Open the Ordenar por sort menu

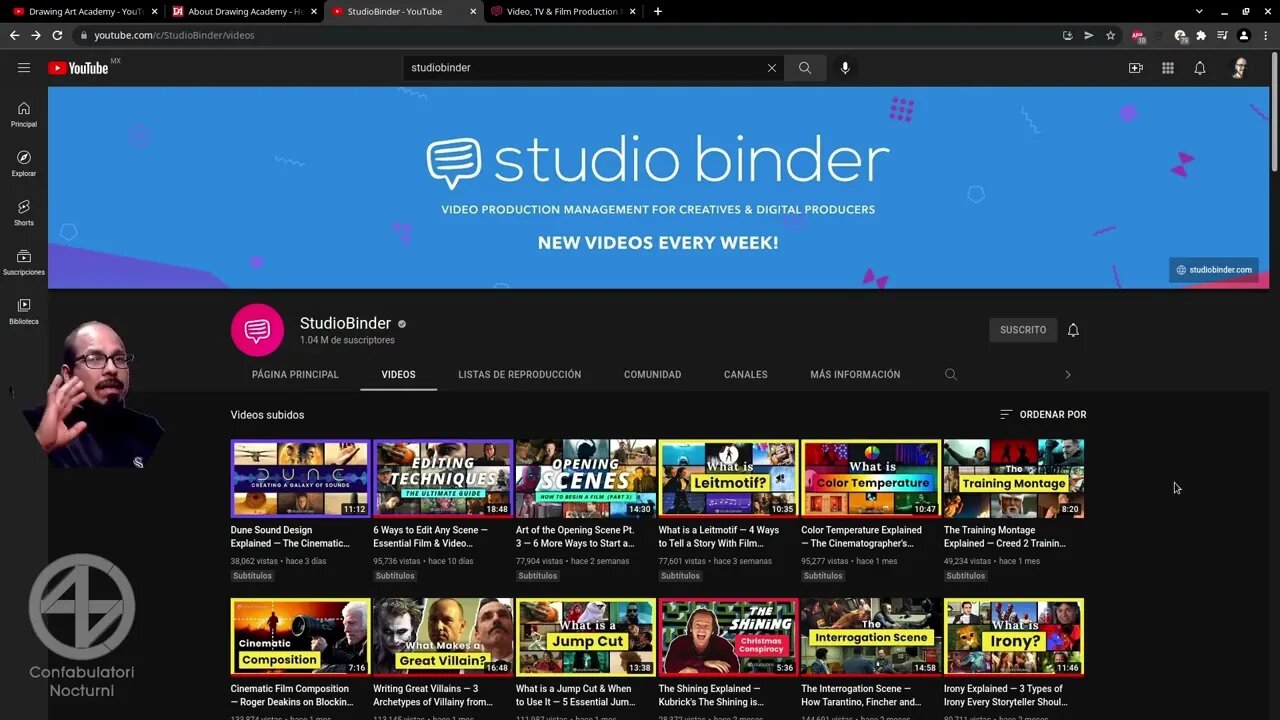[1043, 415]
